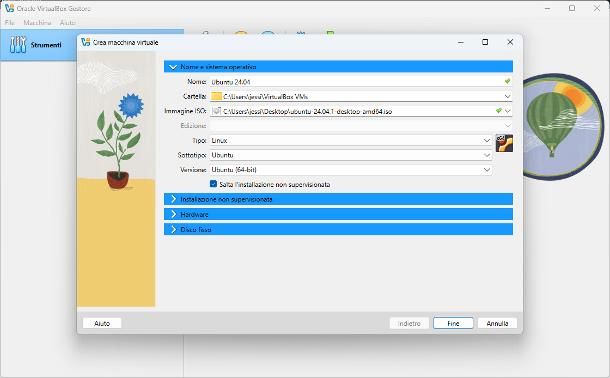Collapse the Nome e sistema operativo section

point(338,67)
